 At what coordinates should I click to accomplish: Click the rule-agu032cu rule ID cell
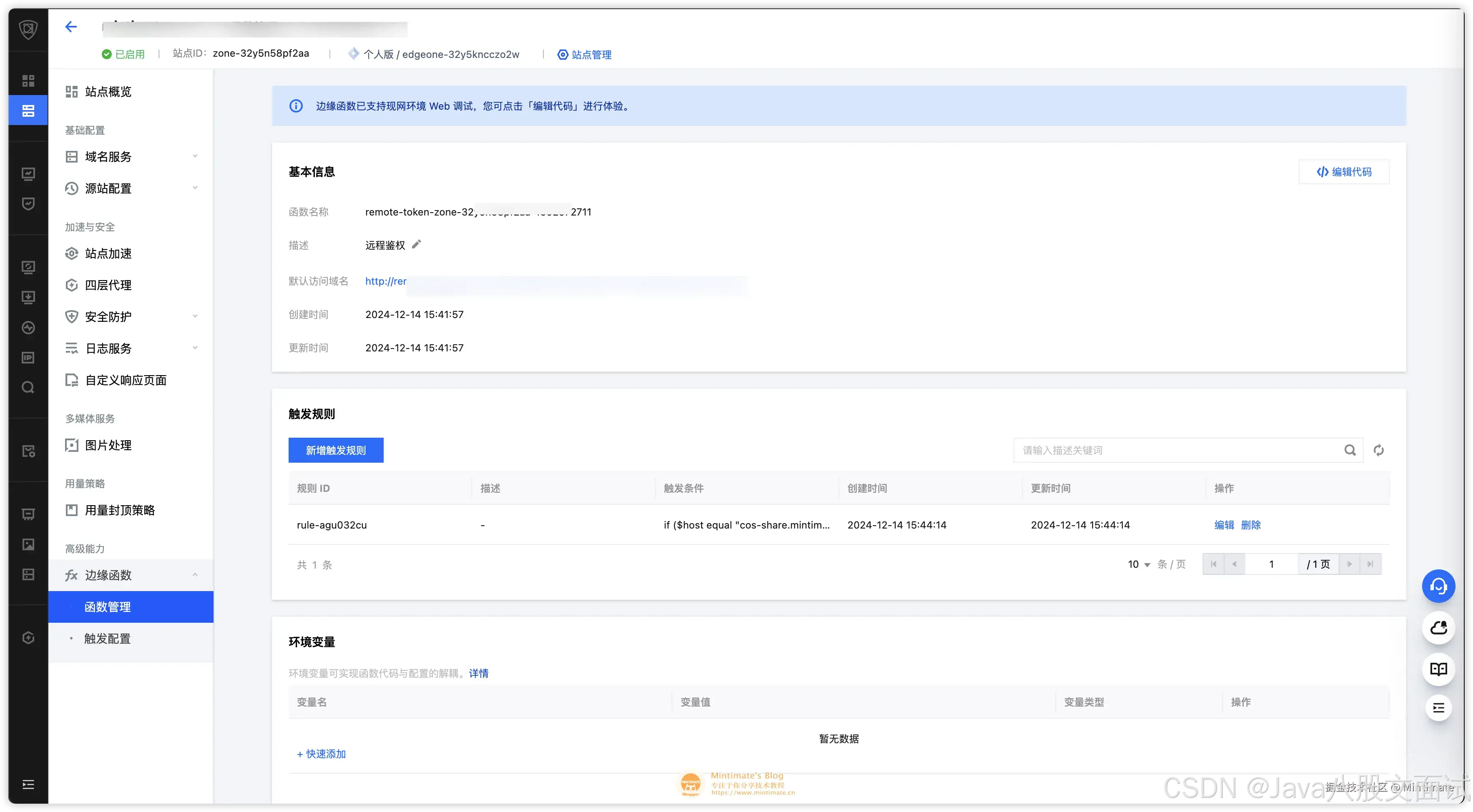pyautogui.click(x=332, y=525)
